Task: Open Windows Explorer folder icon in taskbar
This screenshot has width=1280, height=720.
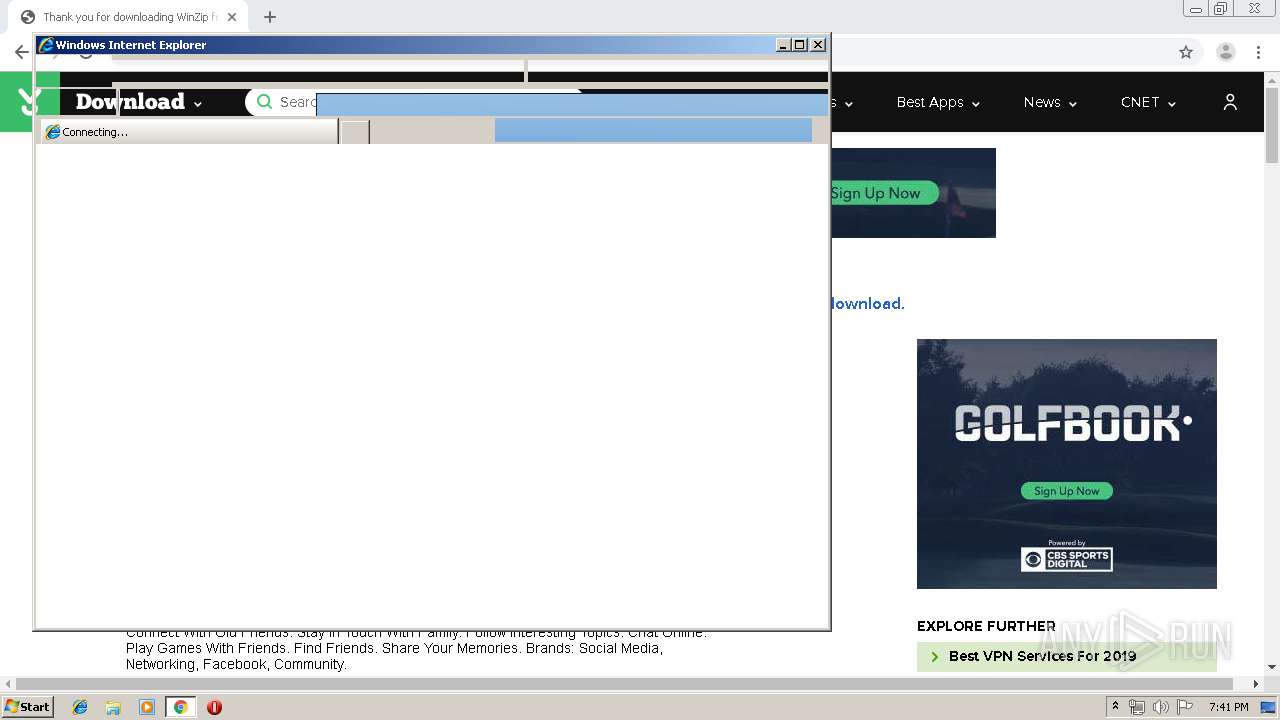Action: tap(113, 707)
